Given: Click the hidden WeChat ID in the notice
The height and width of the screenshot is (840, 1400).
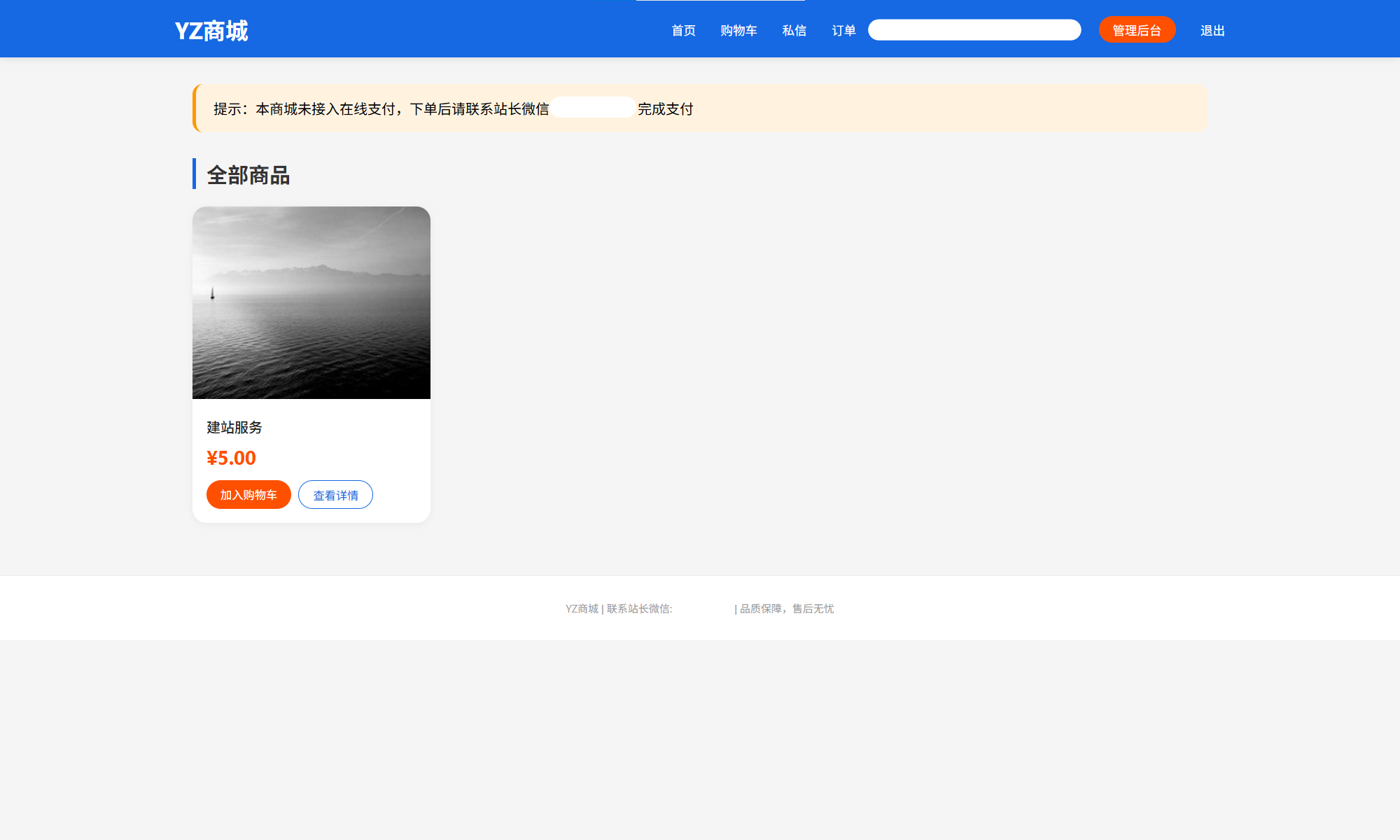Looking at the screenshot, I should point(593,108).
